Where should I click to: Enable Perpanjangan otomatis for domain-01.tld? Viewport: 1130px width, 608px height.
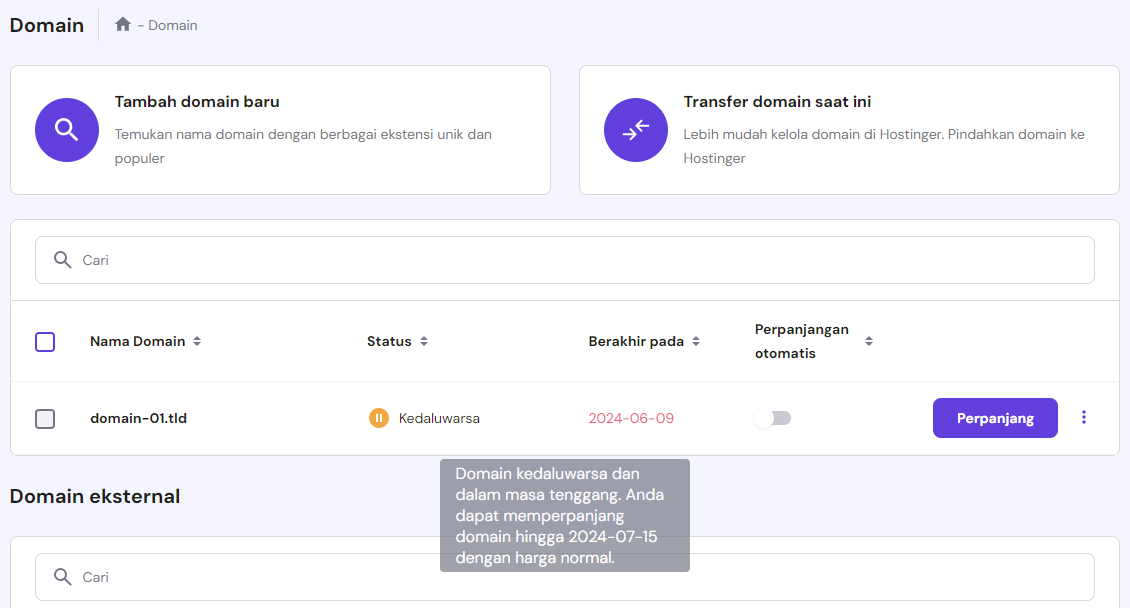pyautogui.click(x=772, y=417)
